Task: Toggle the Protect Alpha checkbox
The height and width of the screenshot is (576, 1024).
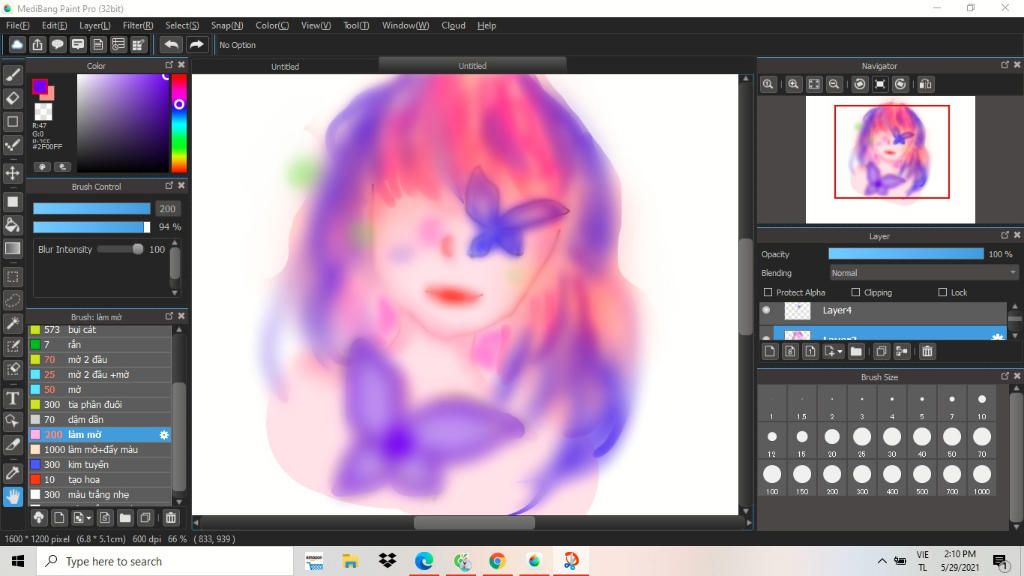Action: tap(768, 293)
